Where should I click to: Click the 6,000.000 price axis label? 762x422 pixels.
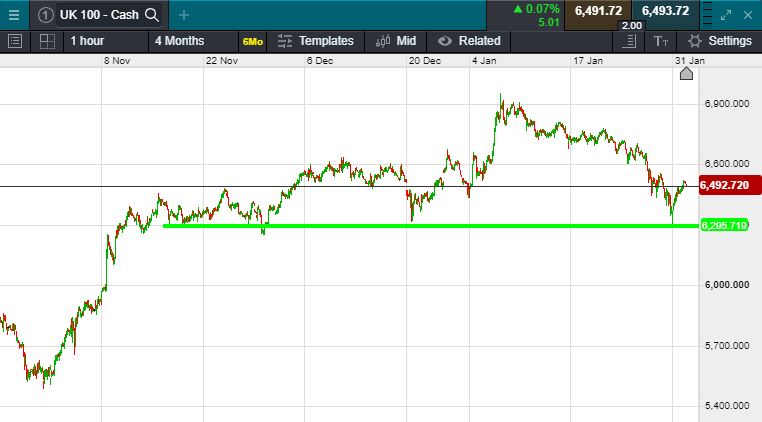tap(727, 285)
